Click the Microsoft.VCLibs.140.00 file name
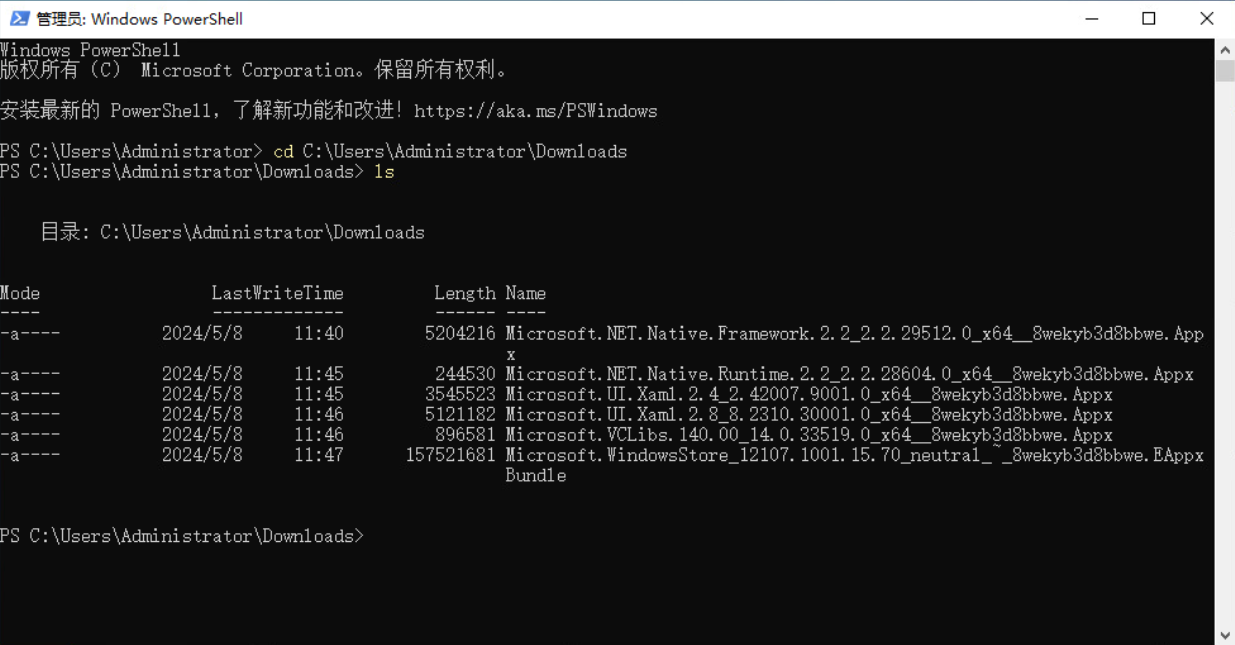1235x645 pixels. [x=809, y=435]
